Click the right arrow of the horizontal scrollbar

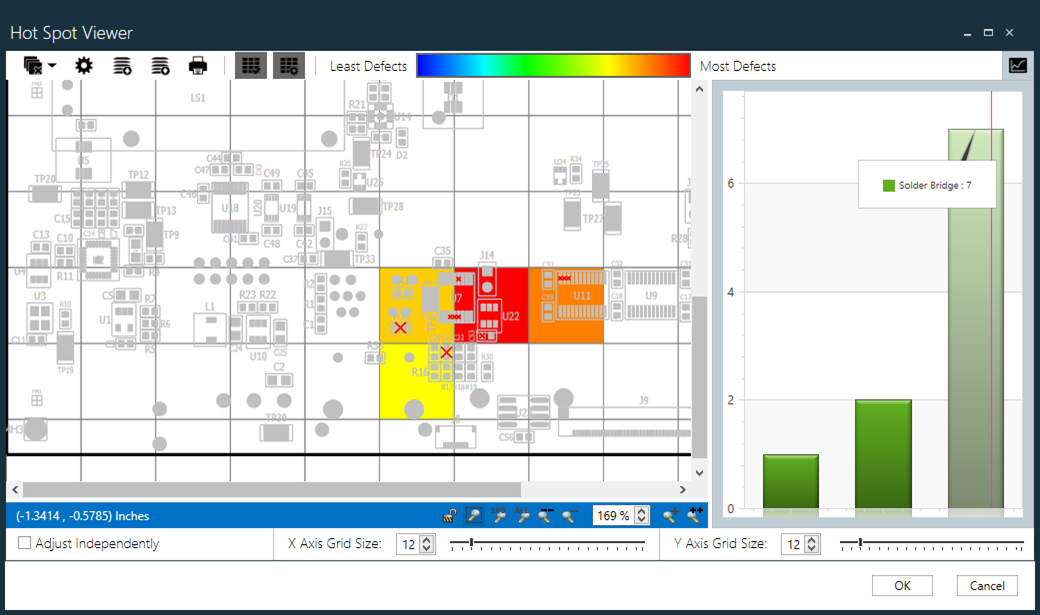683,490
